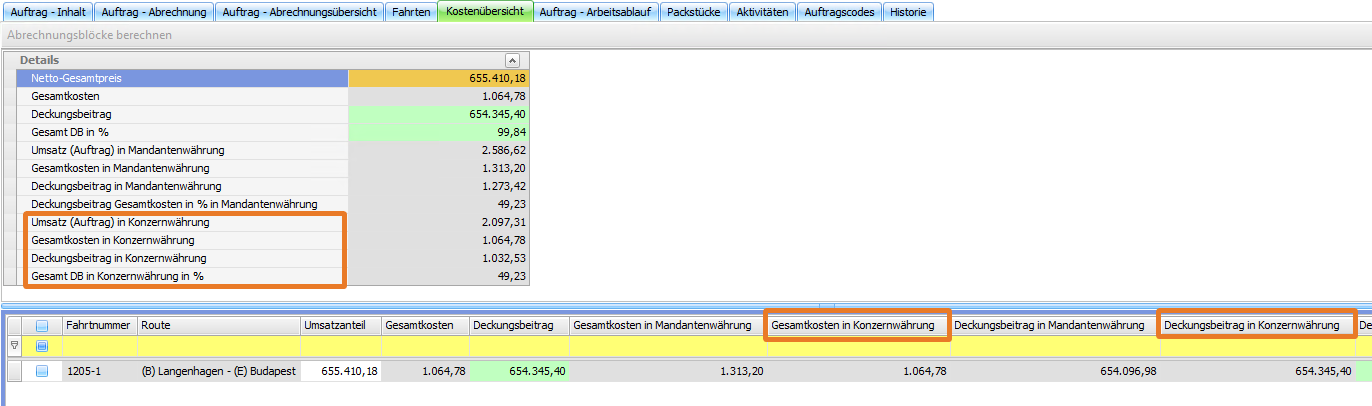Open the Auftragscodes tab
Image resolution: width=1372 pixels, height=406 pixels.
point(840,12)
